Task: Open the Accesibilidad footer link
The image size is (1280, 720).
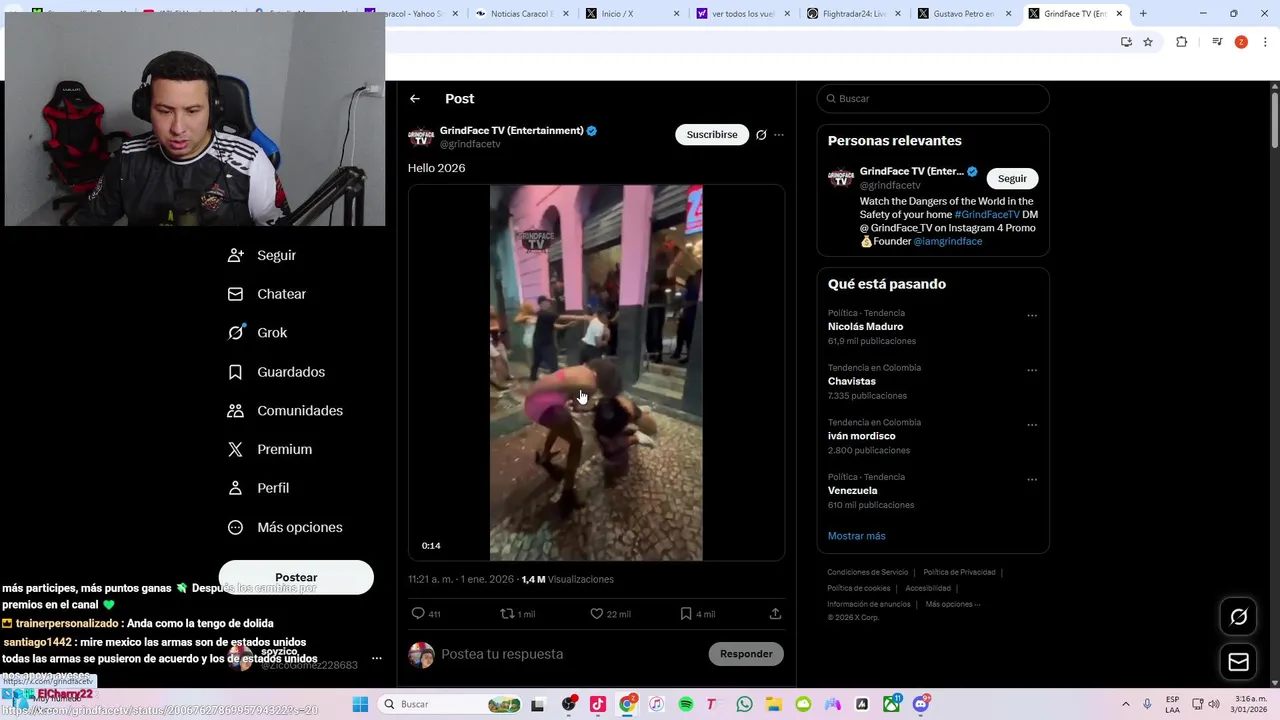Action: 928,588
